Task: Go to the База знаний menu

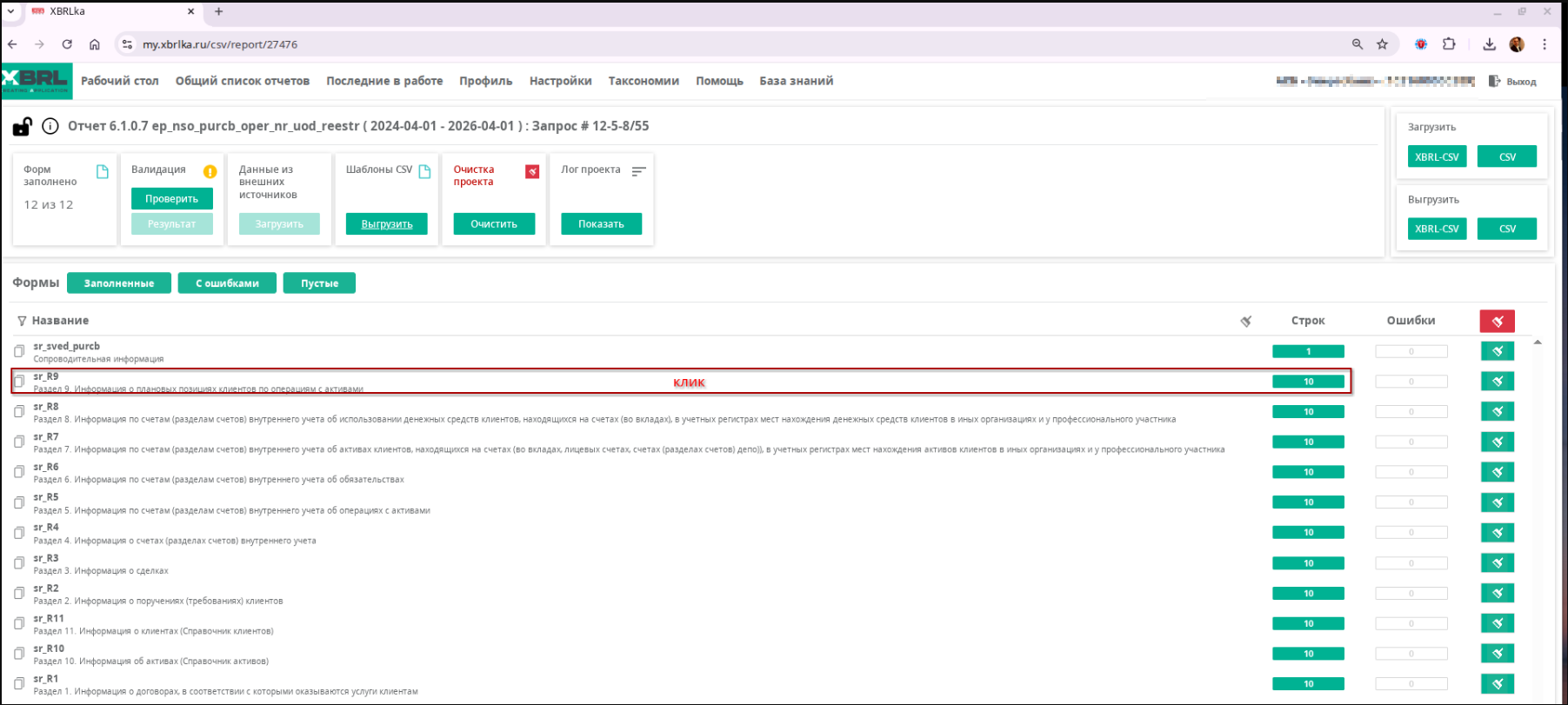Action: pos(796,81)
